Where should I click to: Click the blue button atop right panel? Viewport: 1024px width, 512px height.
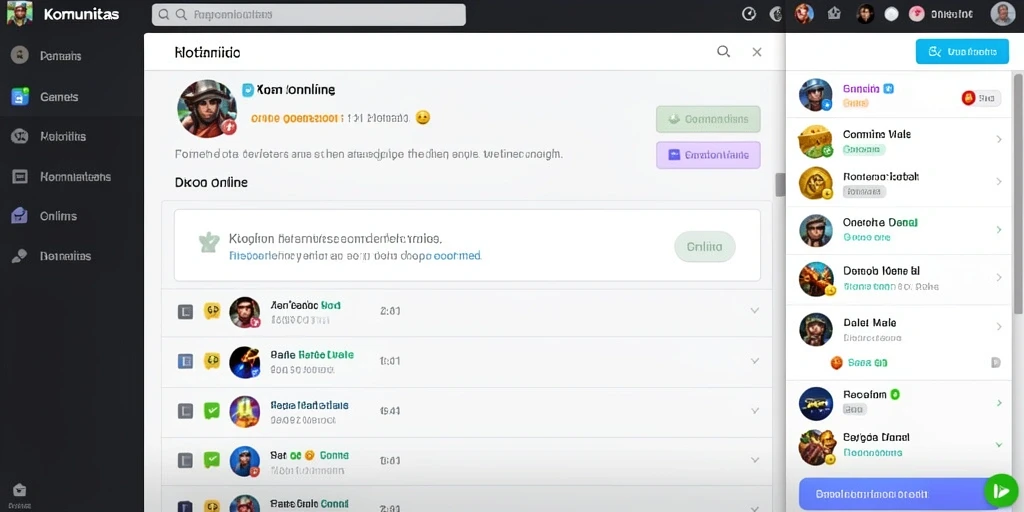click(962, 52)
